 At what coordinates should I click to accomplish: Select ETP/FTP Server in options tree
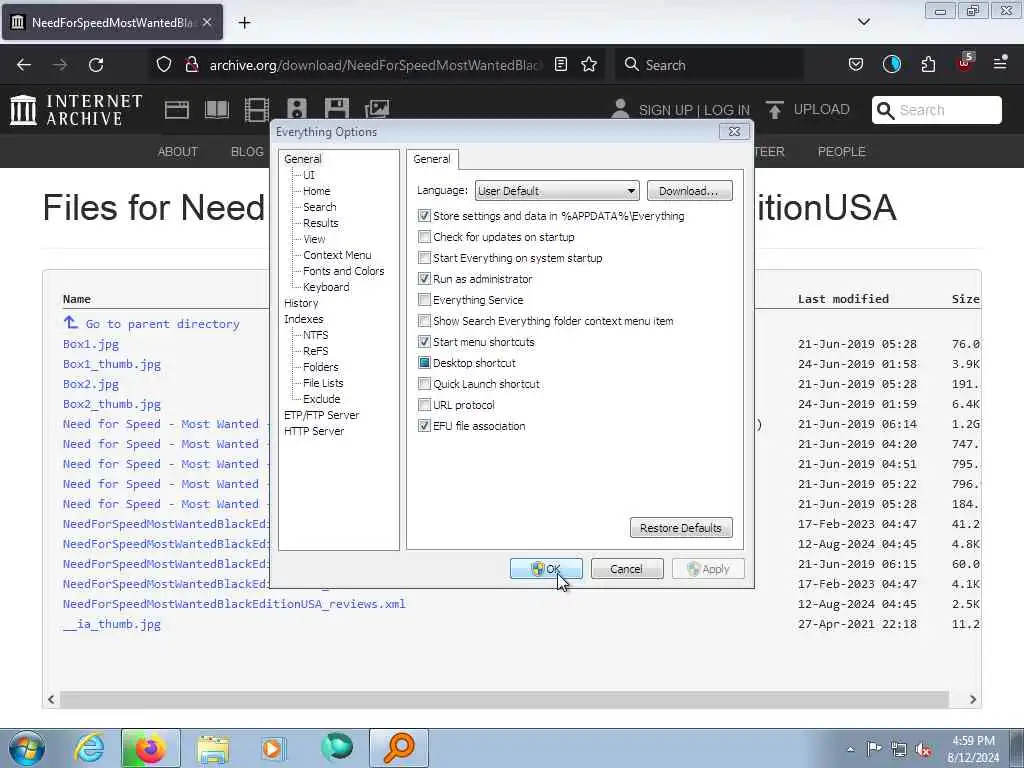pyautogui.click(x=321, y=415)
